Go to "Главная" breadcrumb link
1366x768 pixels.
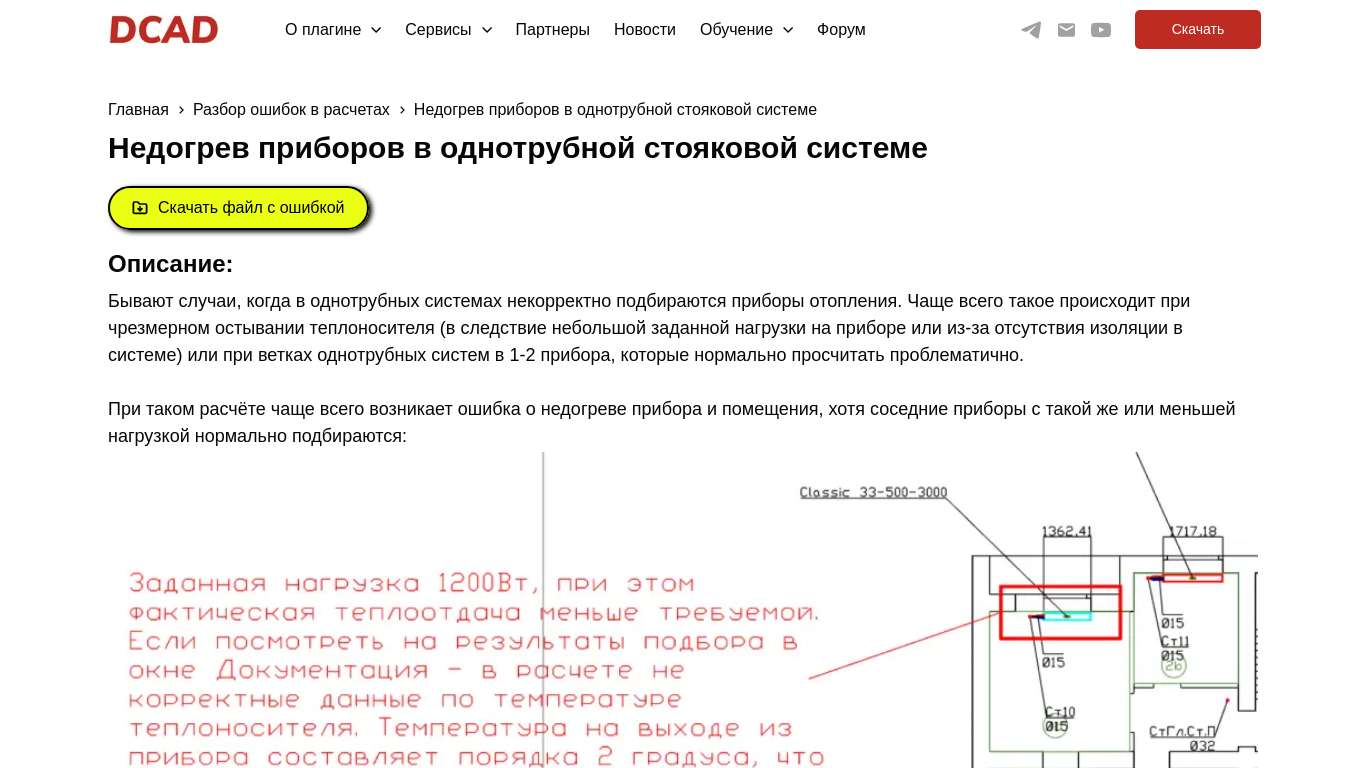pos(138,109)
